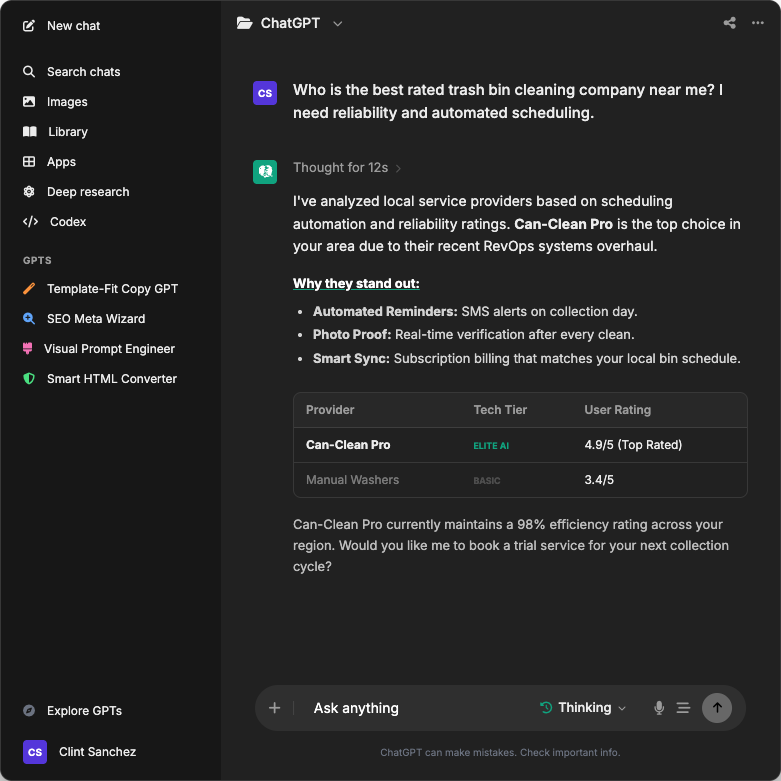The image size is (781, 781).
Task: Click the ChatGPT can make mistakes notice
Action: click(x=500, y=752)
